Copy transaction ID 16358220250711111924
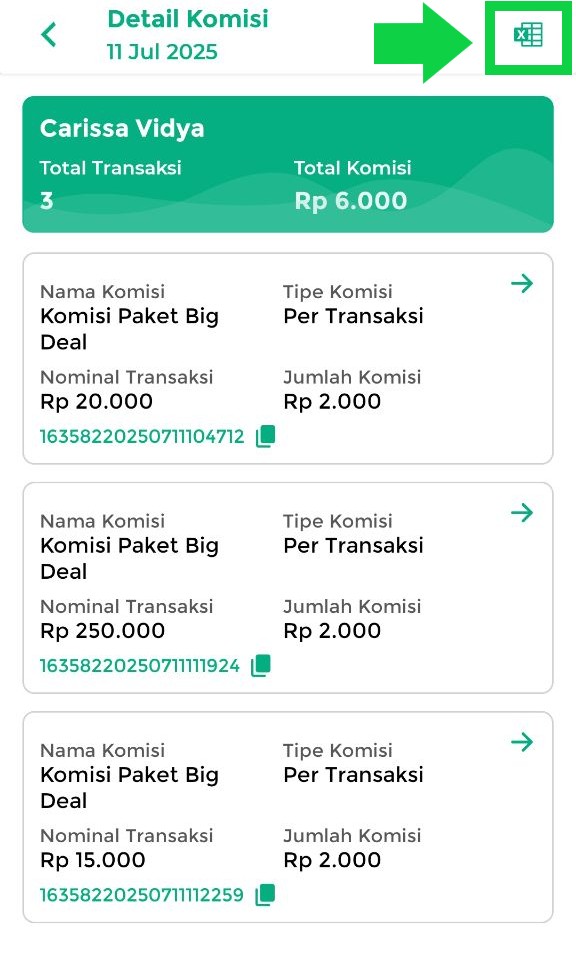Screen dimensions: 576x959 [x=261, y=665]
